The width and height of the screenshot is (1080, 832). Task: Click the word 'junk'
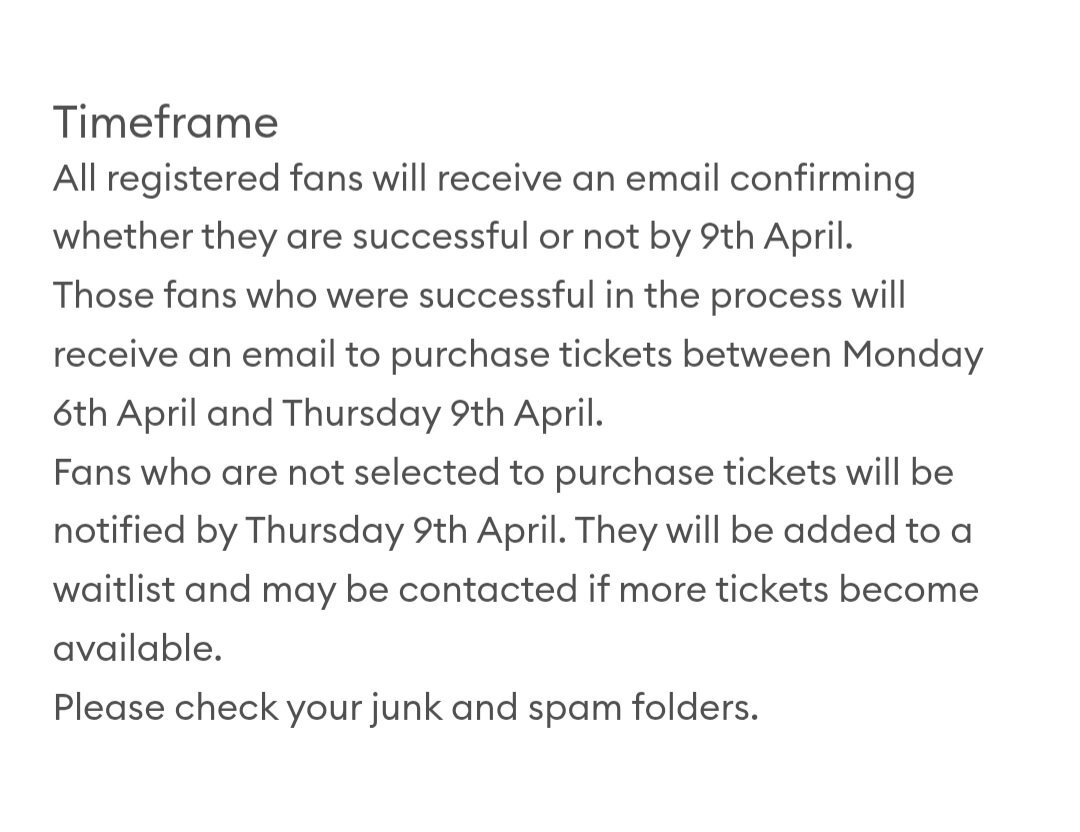[404, 707]
